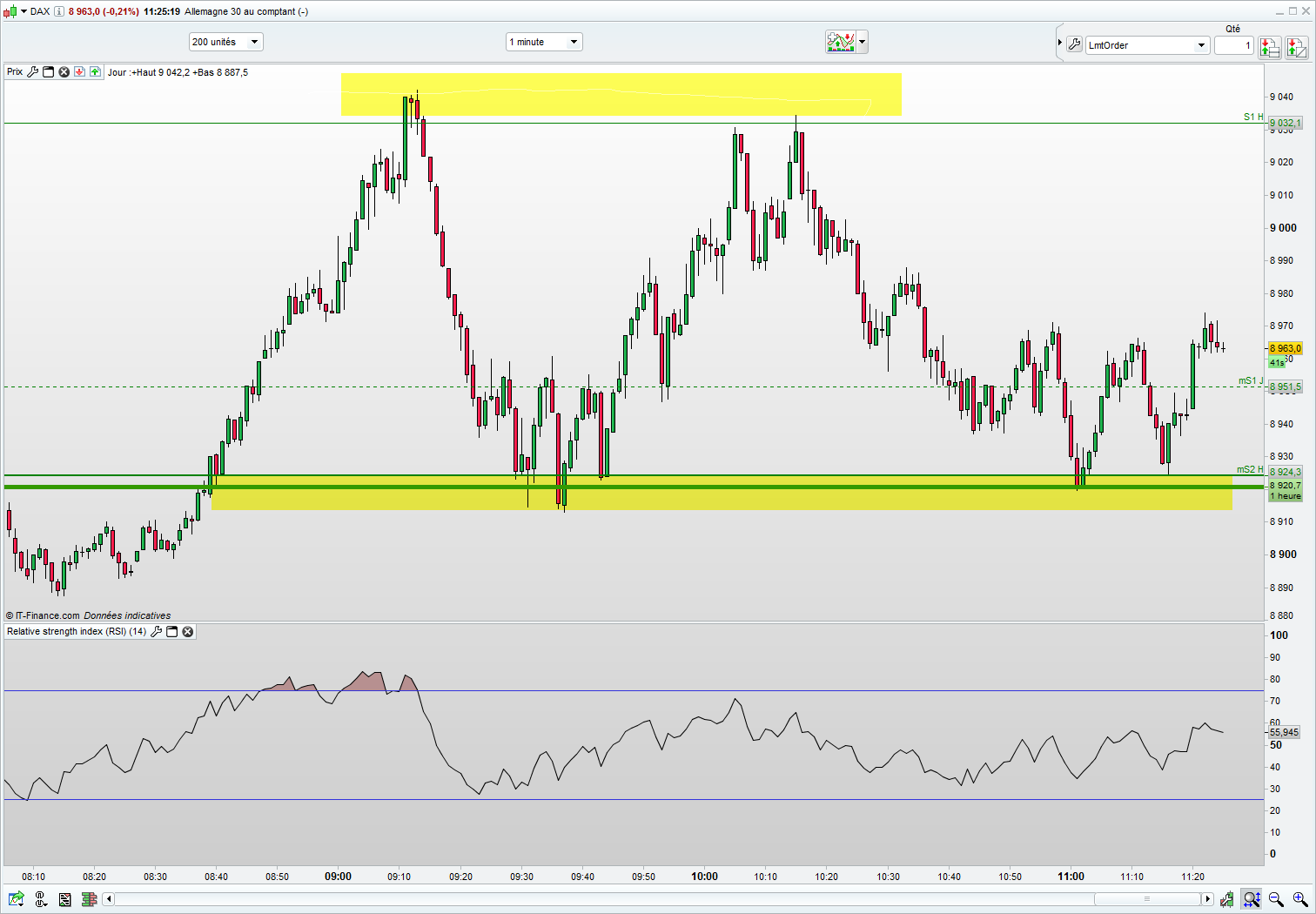Zoom out the chart horizontally
Screen dimensions: 1316x914
pos(1276,899)
